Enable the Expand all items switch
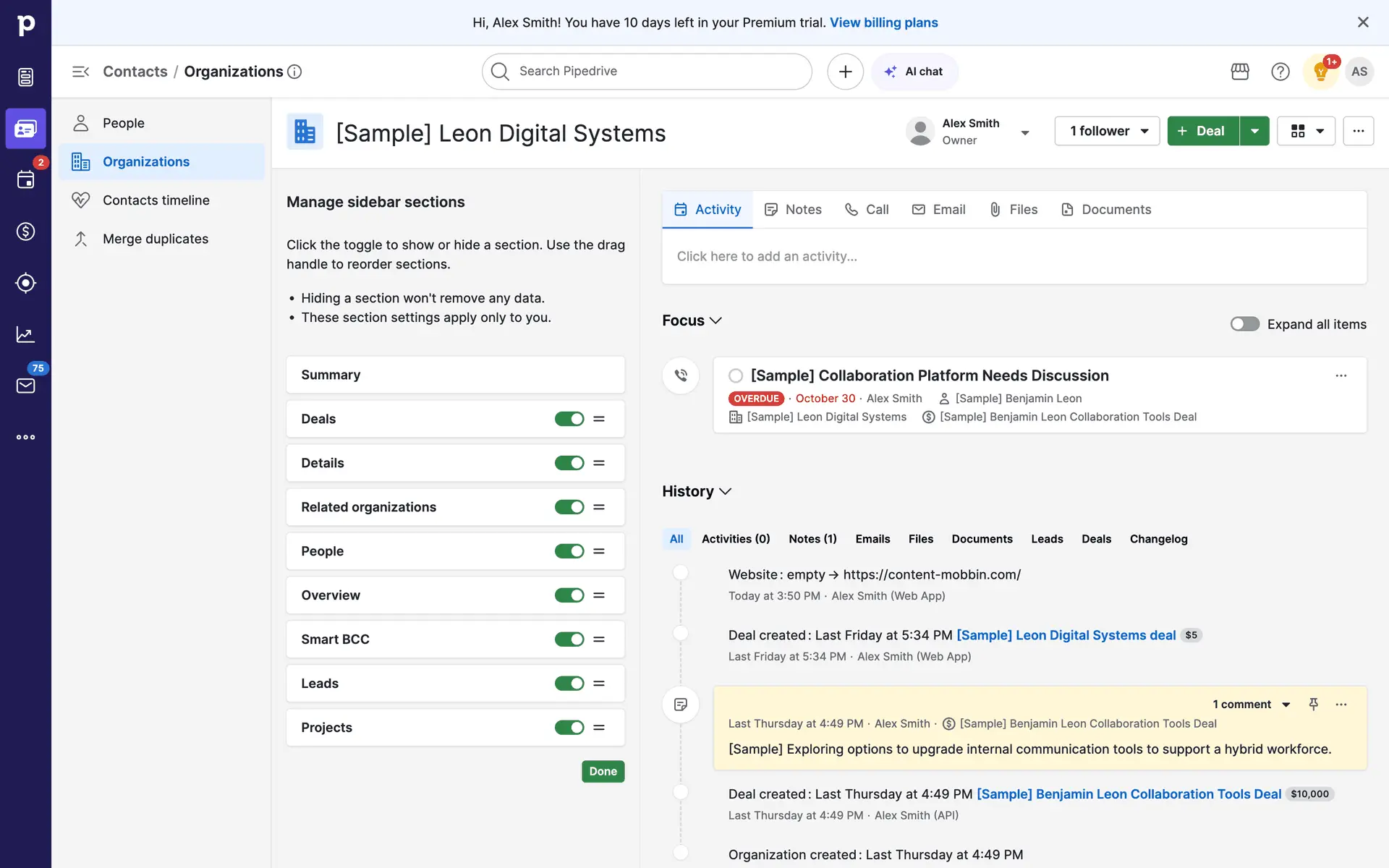This screenshot has width=1389, height=868. (x=1244, y=324)
